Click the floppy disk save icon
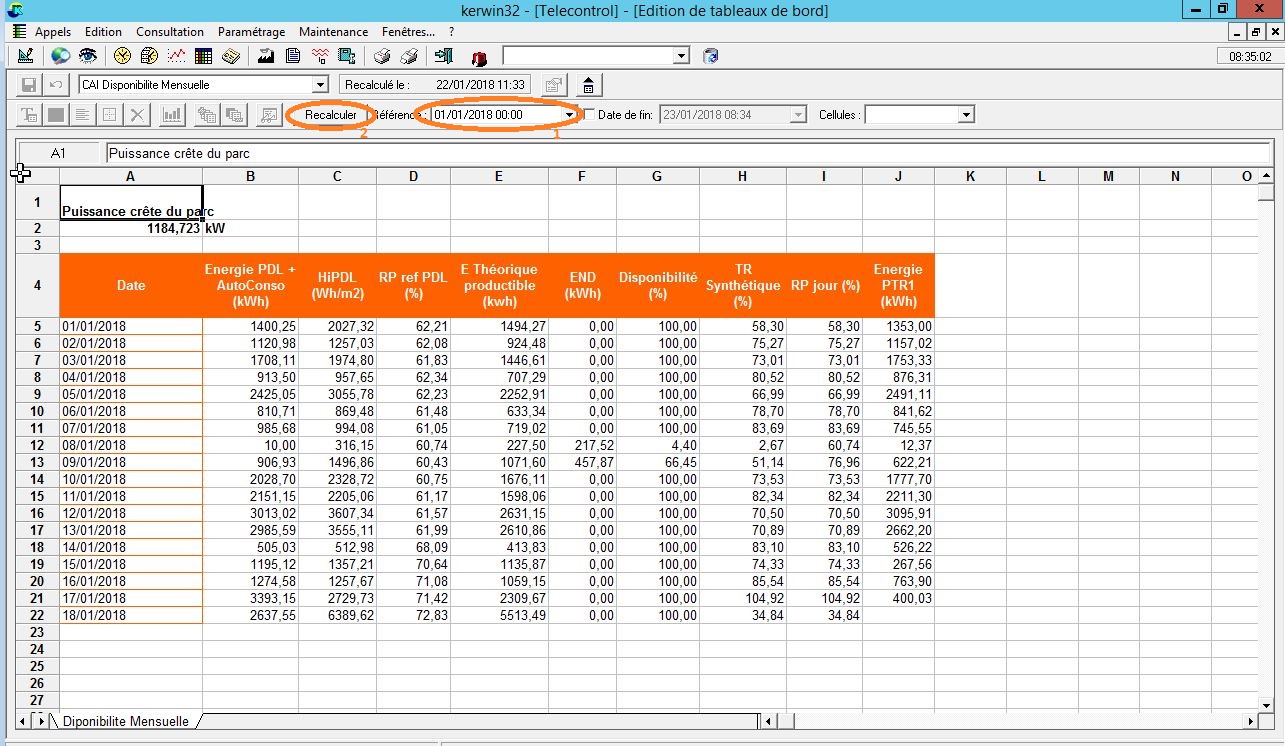The image size is (1285, 746). click(29, 85)
